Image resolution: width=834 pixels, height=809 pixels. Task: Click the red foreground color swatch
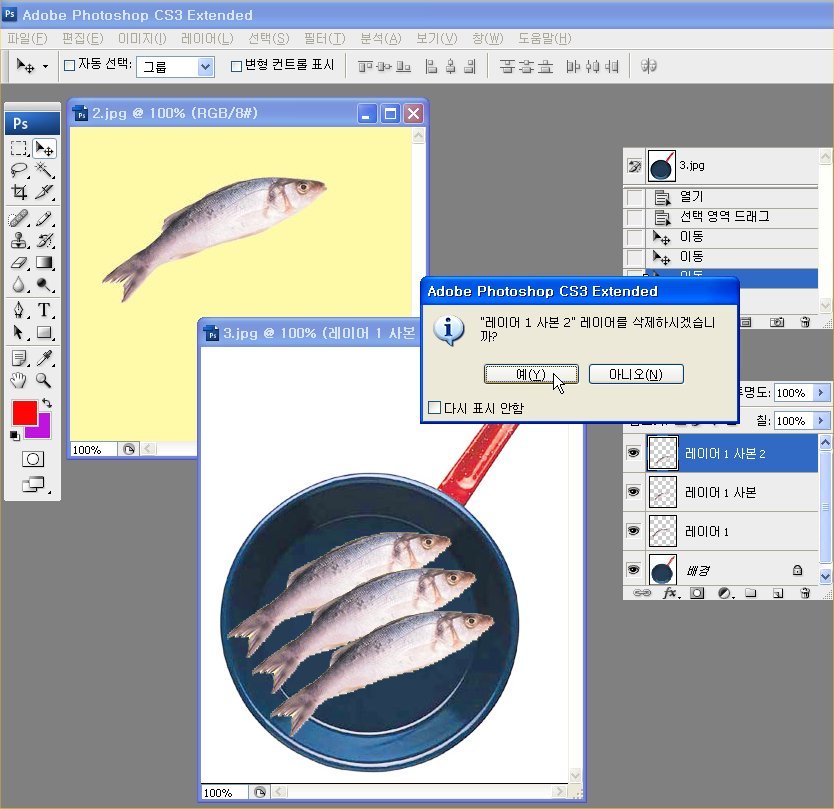pos(24,412)
